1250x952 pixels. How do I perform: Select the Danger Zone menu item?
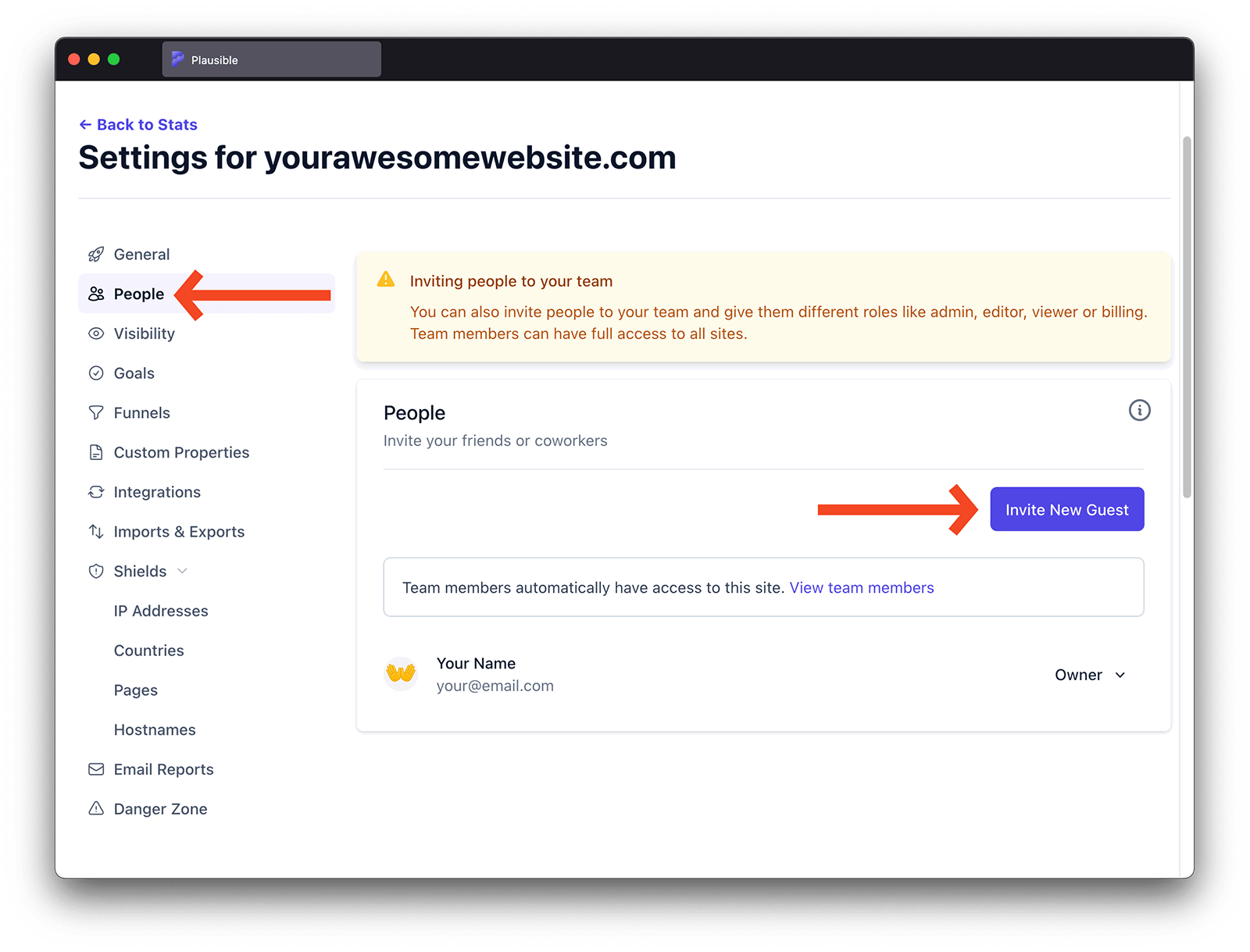[160, 808]
